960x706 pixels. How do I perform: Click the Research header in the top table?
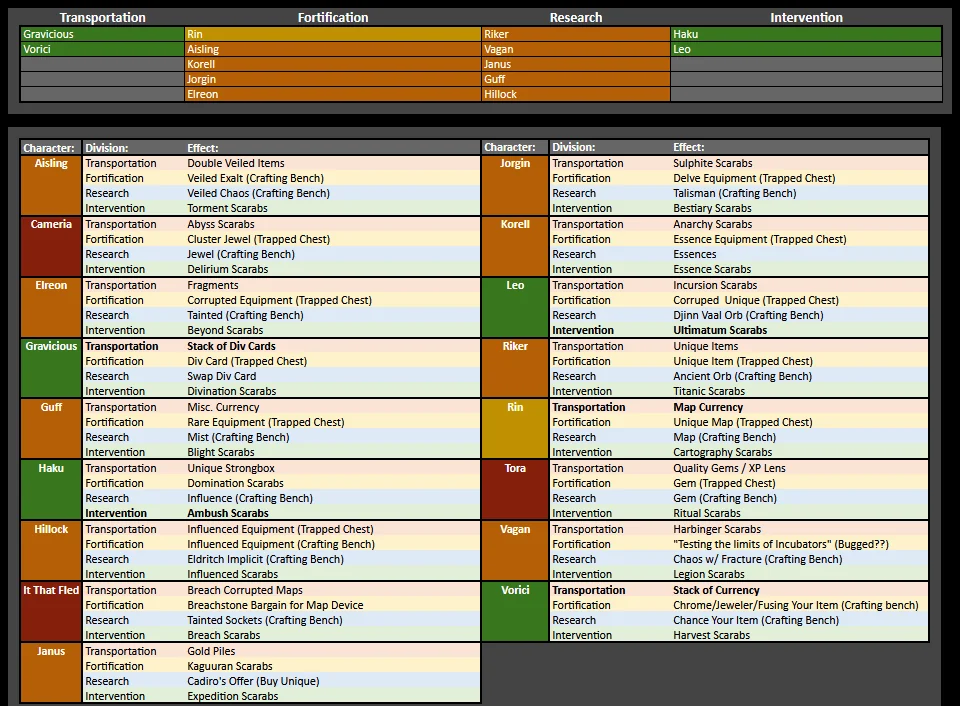tap(576, 17)
